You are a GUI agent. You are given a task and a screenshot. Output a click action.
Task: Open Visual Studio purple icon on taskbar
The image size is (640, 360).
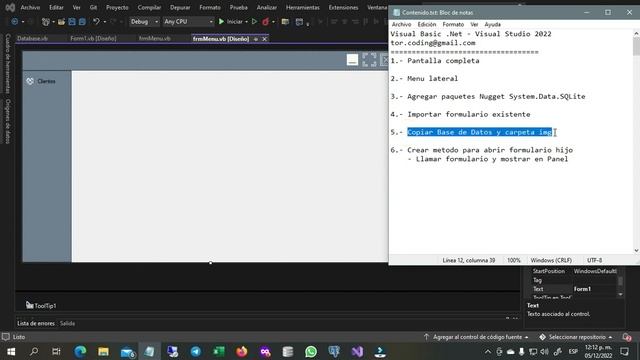coord(357,351)
